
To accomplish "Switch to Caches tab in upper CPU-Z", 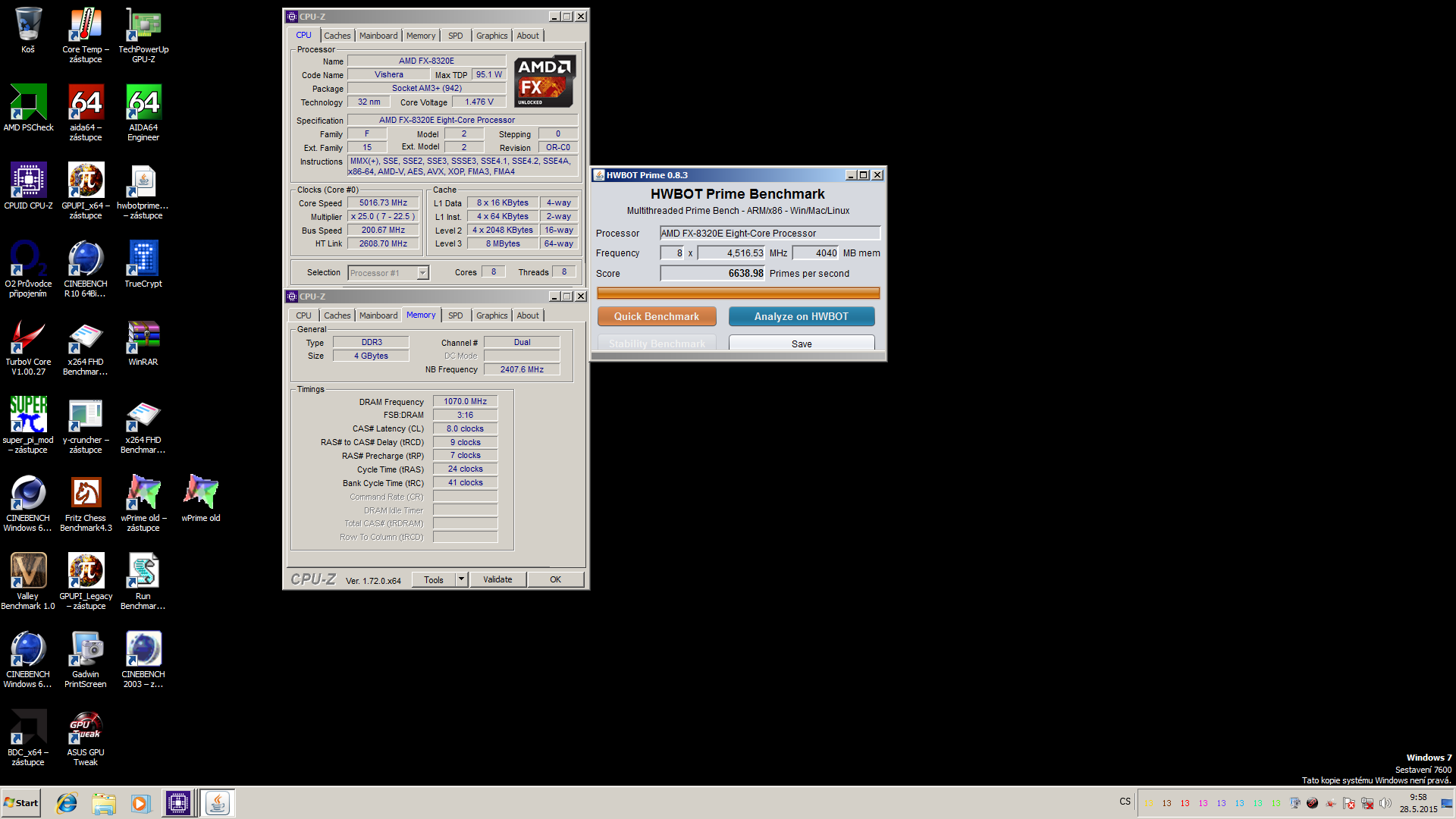I will [337, 36].
